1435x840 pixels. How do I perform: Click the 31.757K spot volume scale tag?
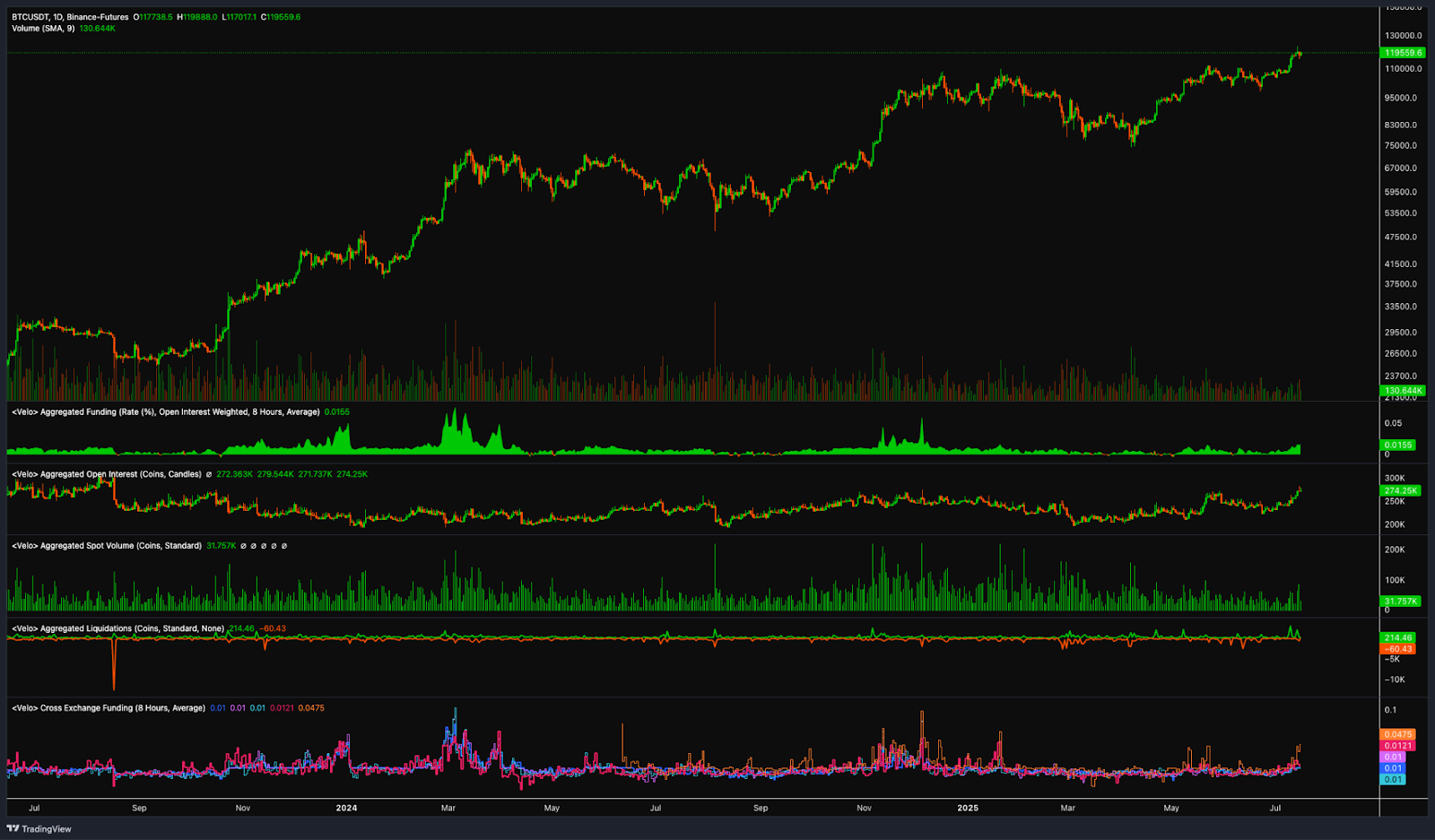pyautogui.click(x=1400, y=602)
